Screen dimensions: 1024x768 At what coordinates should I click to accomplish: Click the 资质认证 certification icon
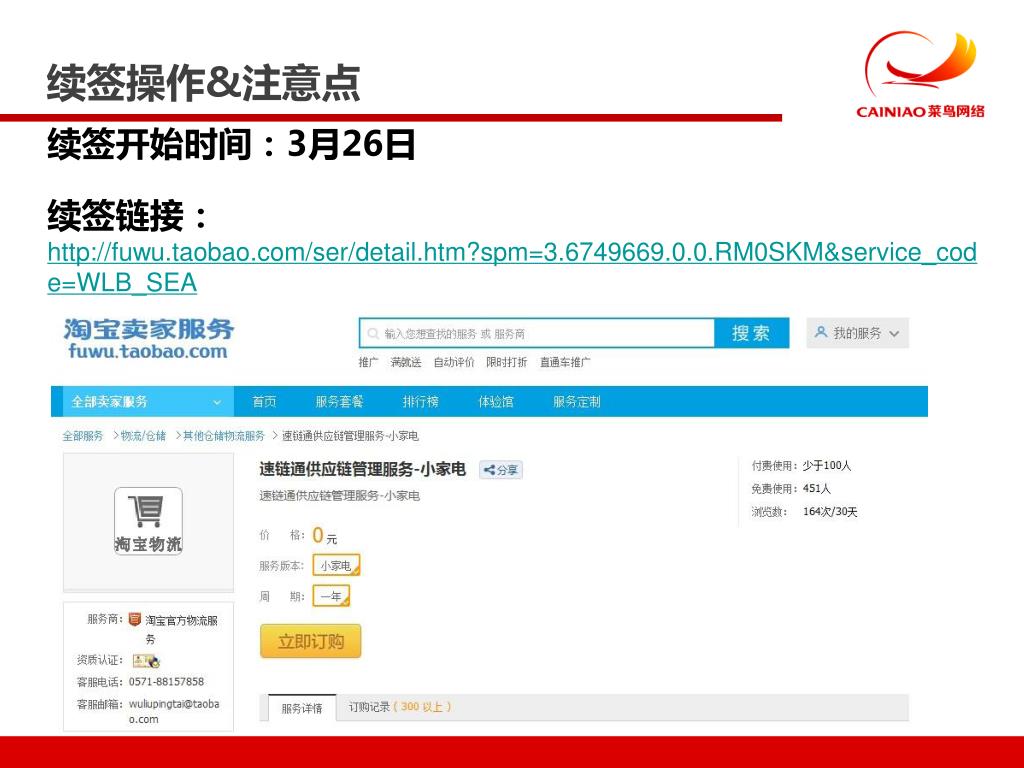click(146, 661)
